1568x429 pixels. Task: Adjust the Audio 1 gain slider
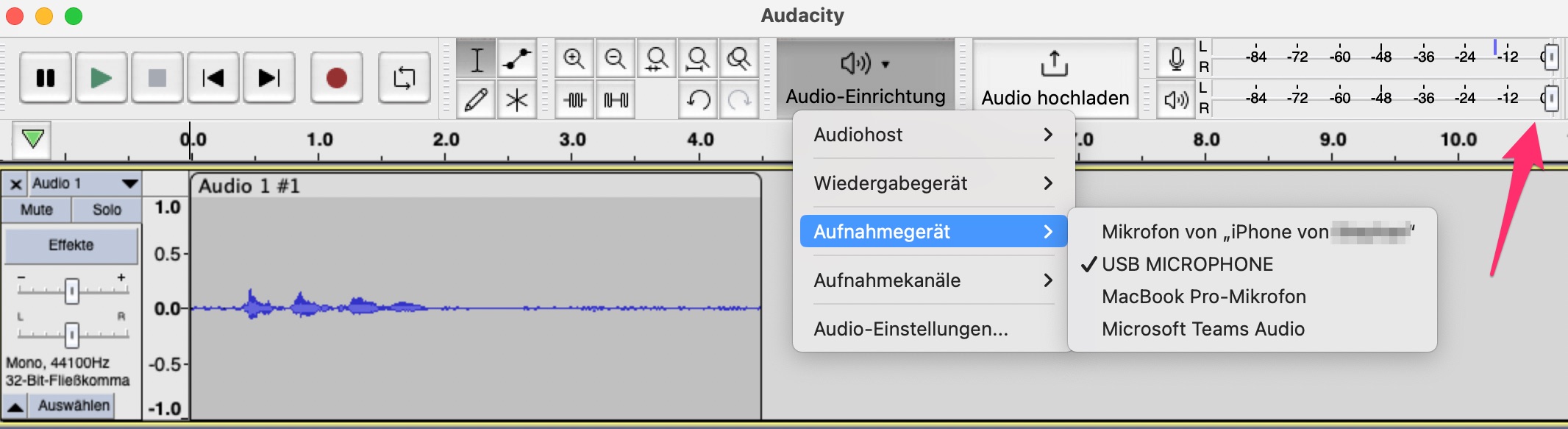pyautogui.click(x=71, y=291)
